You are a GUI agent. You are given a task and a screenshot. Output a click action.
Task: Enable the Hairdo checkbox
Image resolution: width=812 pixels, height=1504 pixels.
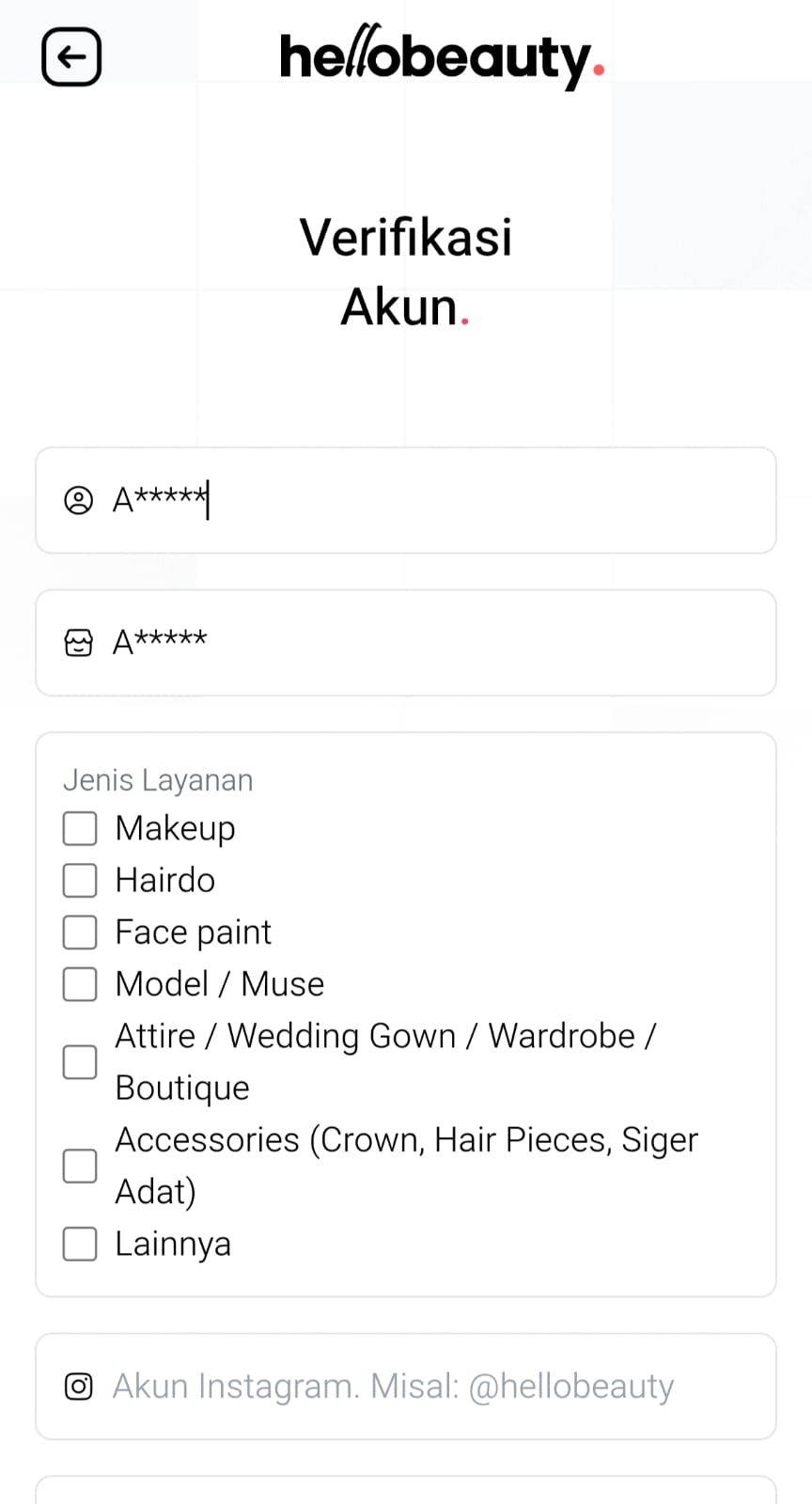tap(80, 881)
